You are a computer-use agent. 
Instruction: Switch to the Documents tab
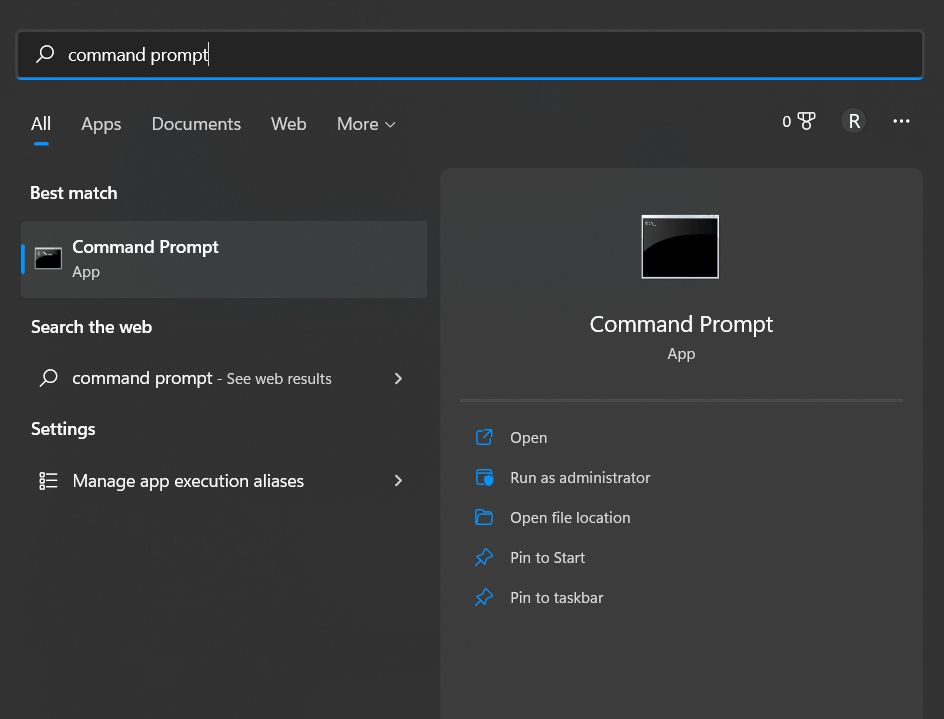(x=196, y=124)
